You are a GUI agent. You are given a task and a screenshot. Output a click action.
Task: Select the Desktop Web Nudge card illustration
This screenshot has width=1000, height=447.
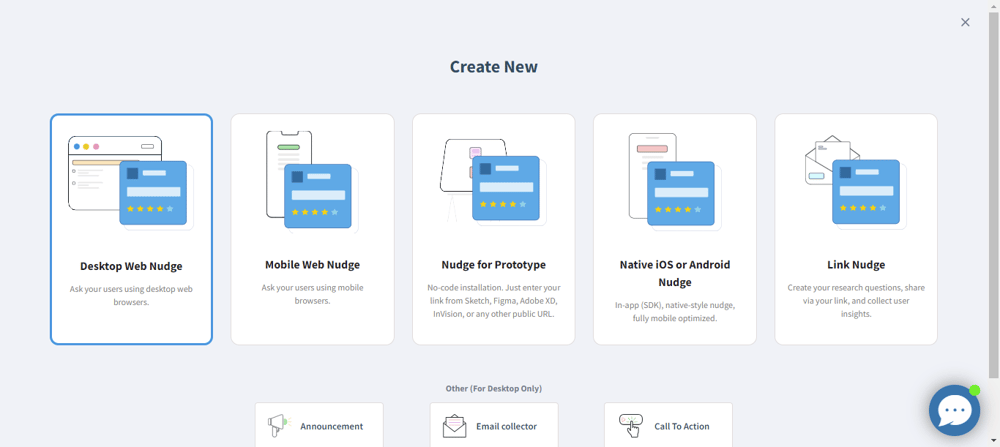click(131, 183)
